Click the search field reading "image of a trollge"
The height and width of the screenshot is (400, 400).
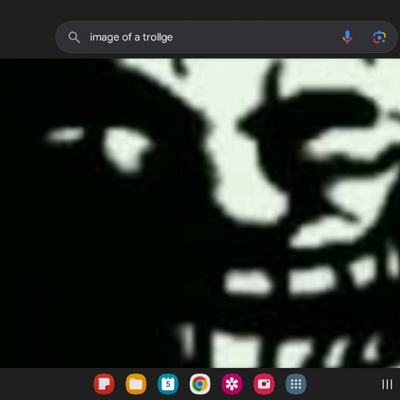227,37
